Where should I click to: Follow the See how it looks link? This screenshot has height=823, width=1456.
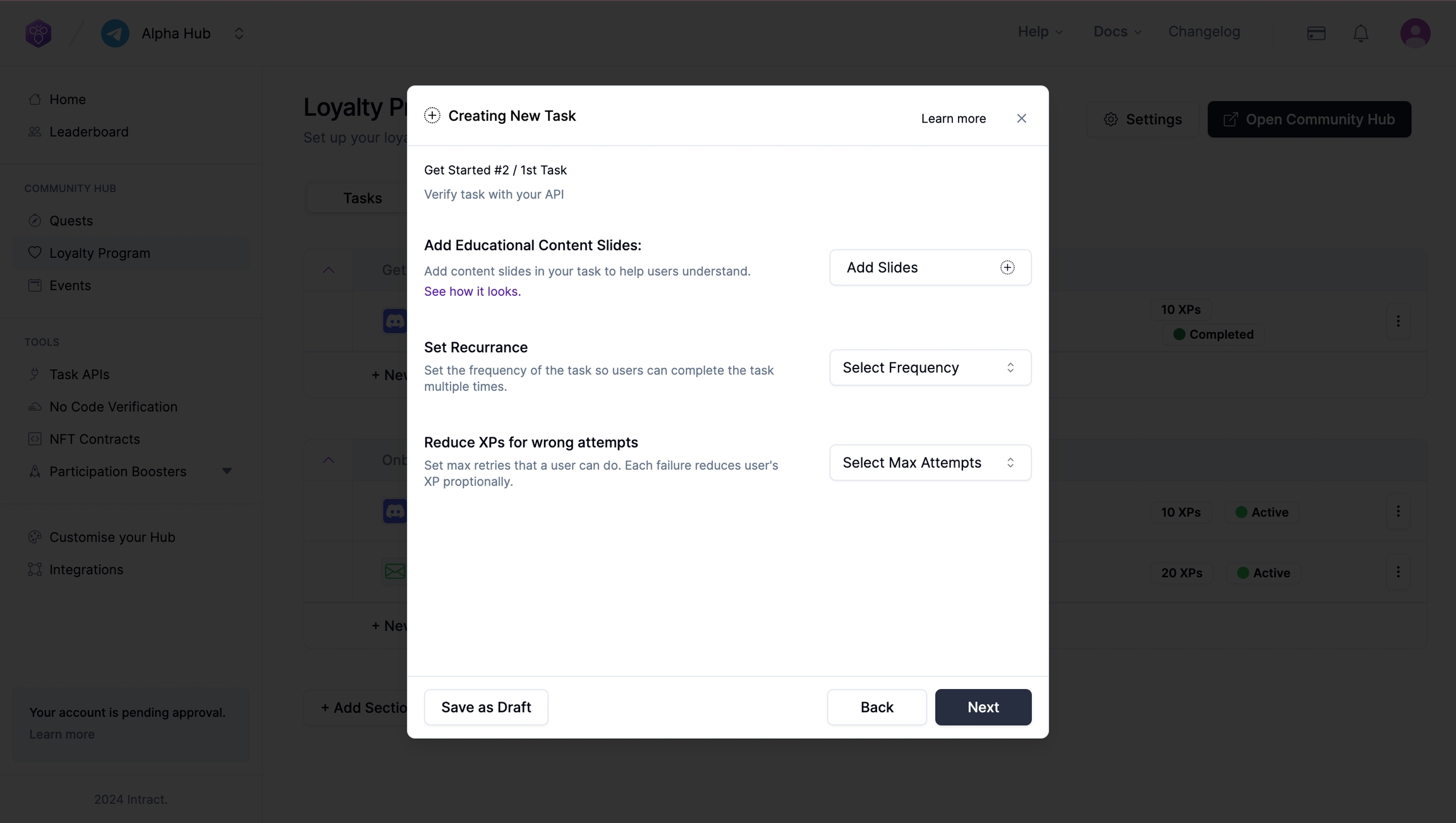coord(472,291)
